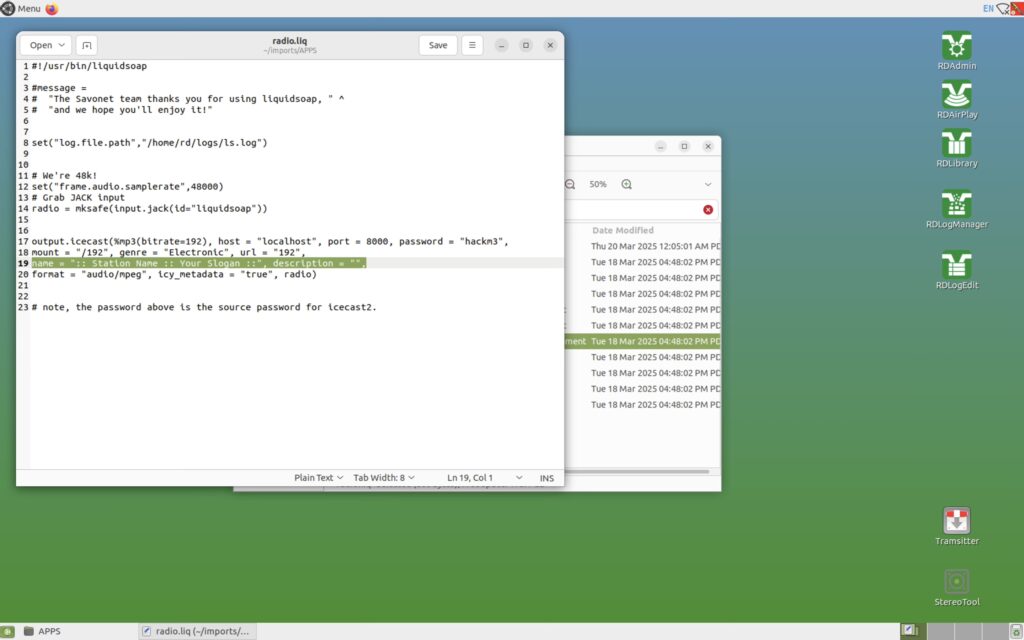Click the file manager horizontal scrollbar
Screen dimensions: 1024x640
click(637, 471)
